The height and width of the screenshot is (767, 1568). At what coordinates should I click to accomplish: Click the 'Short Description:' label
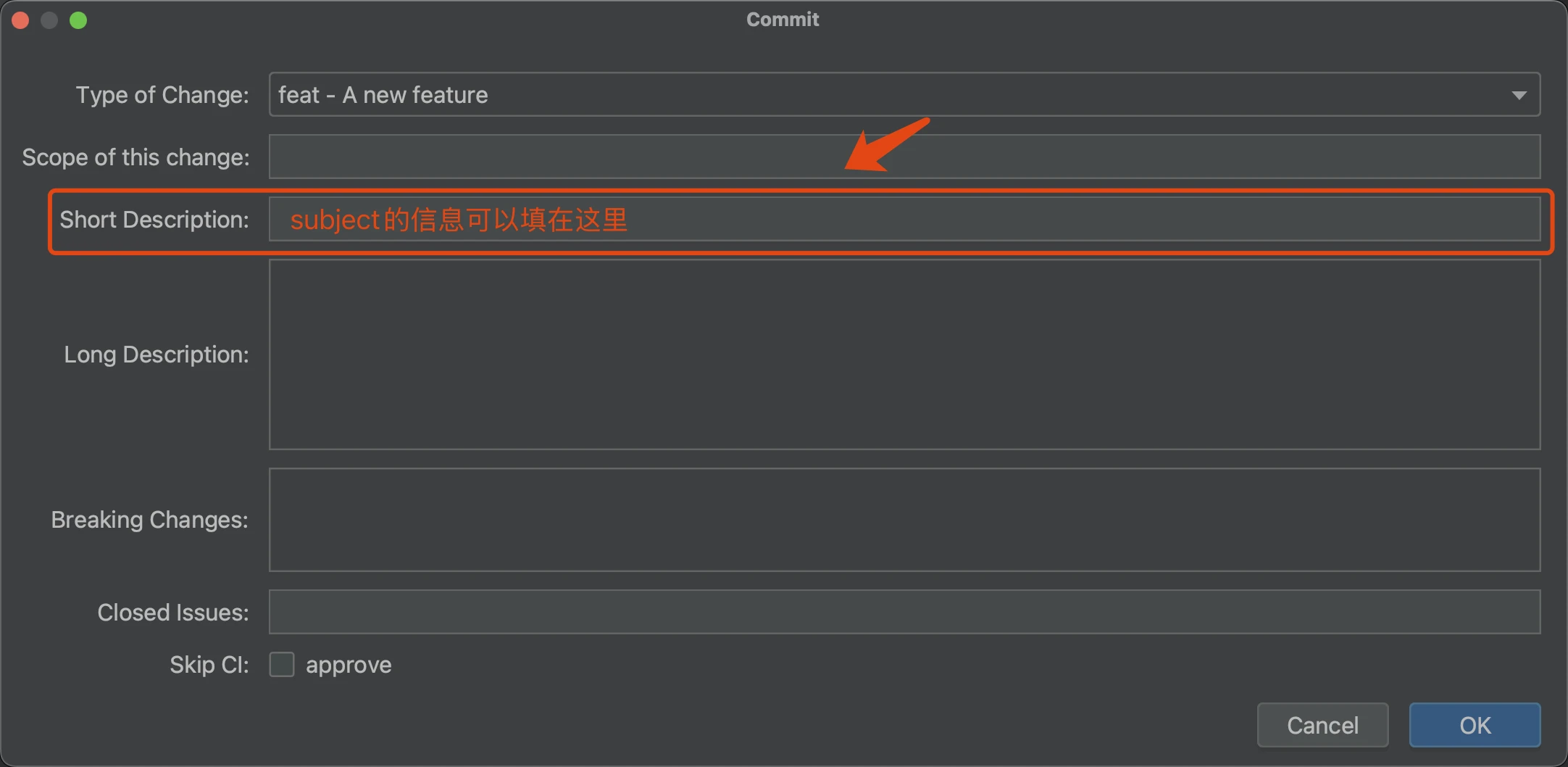[x=154, y=220]
